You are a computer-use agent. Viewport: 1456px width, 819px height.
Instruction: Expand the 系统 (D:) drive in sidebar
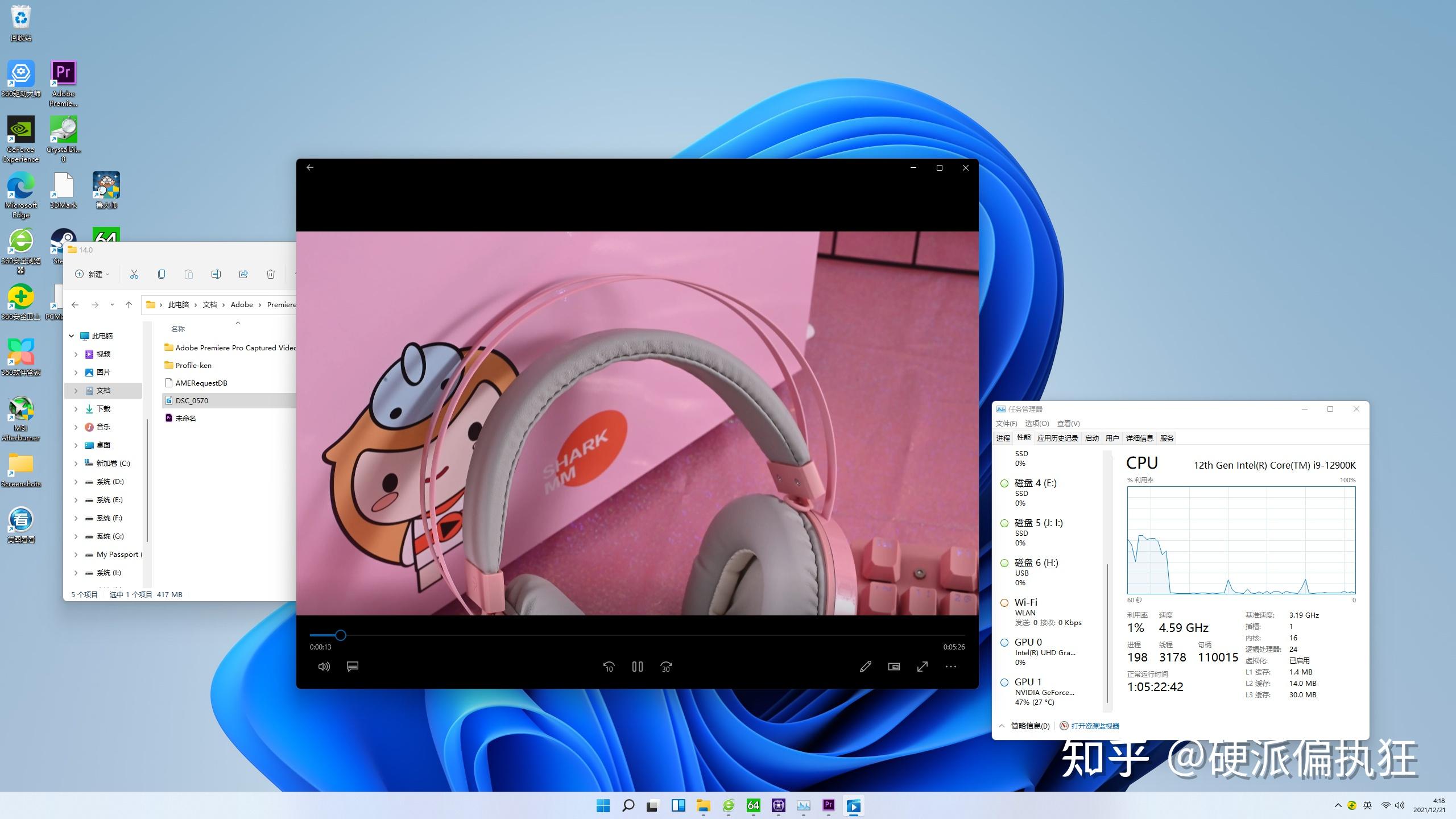(76, 481)
